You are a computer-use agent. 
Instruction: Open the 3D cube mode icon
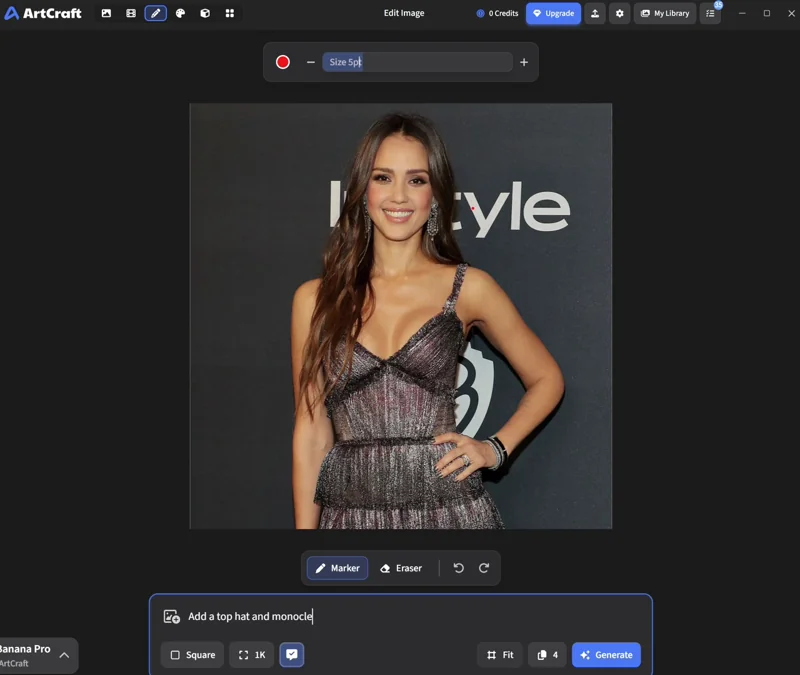[205, 13]
